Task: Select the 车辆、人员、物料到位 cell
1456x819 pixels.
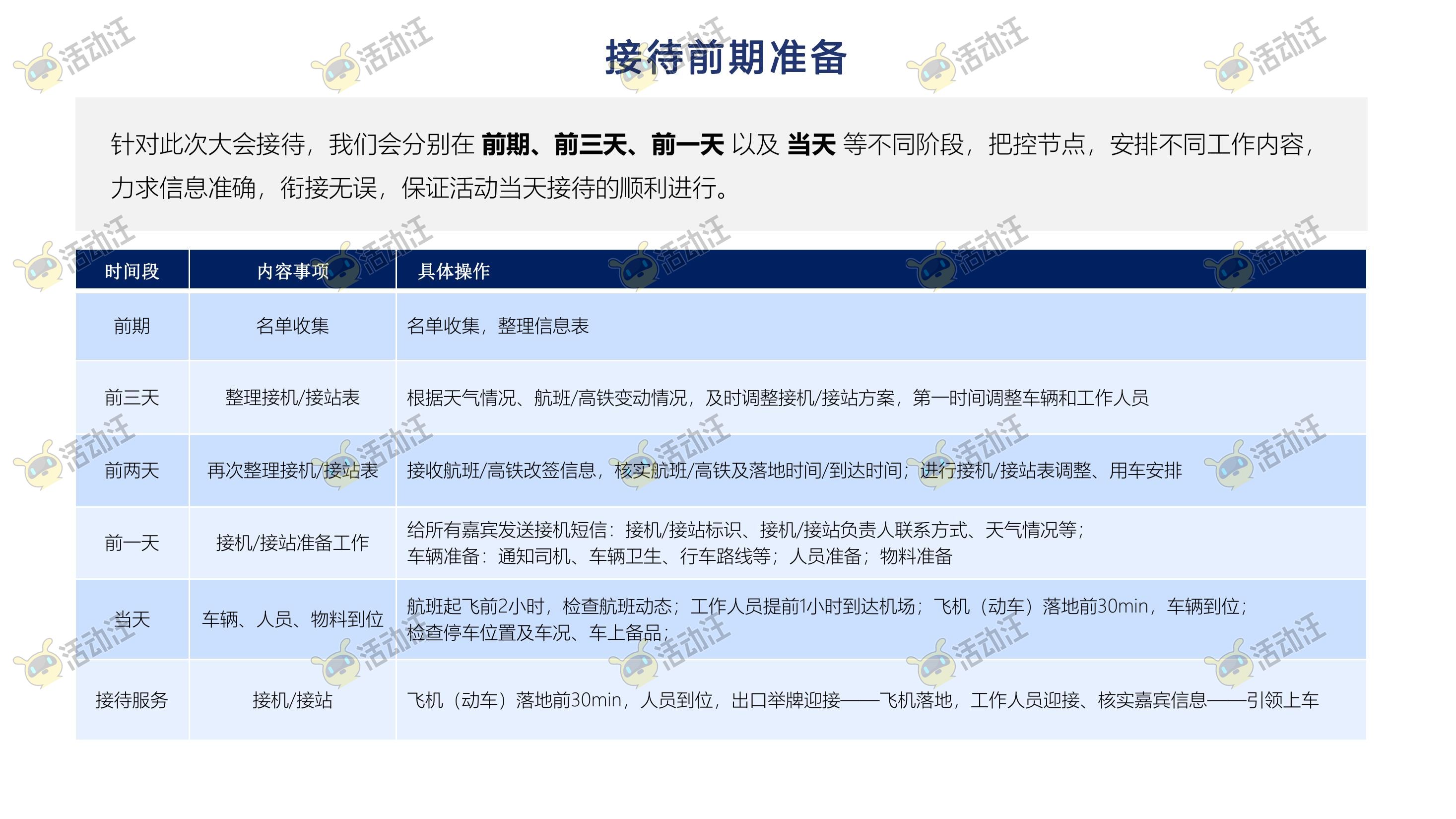Action: [x=293, y=619]
